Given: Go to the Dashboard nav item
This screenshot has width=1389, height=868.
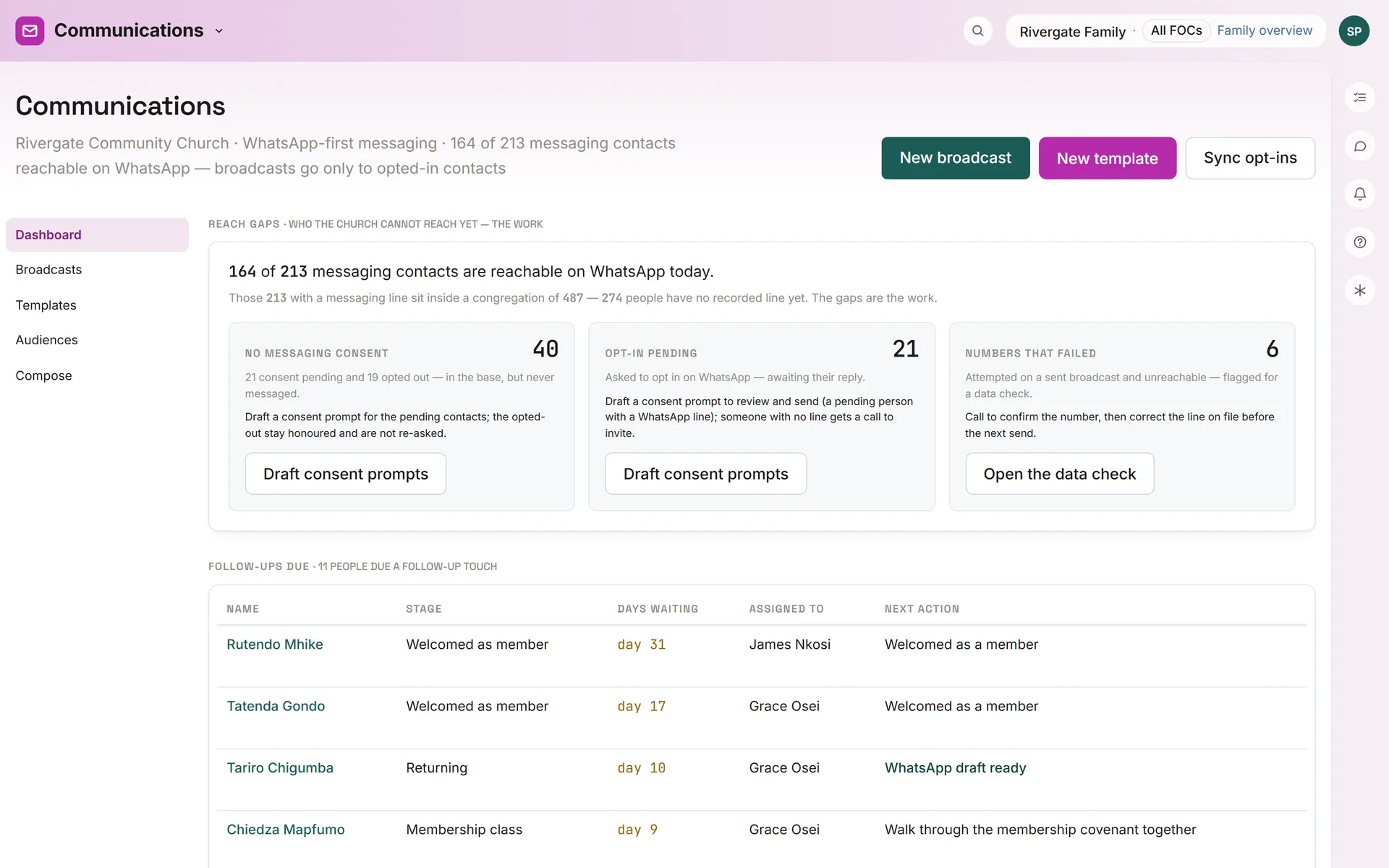Looking at the screenshot, I should [x=97, y=235].
